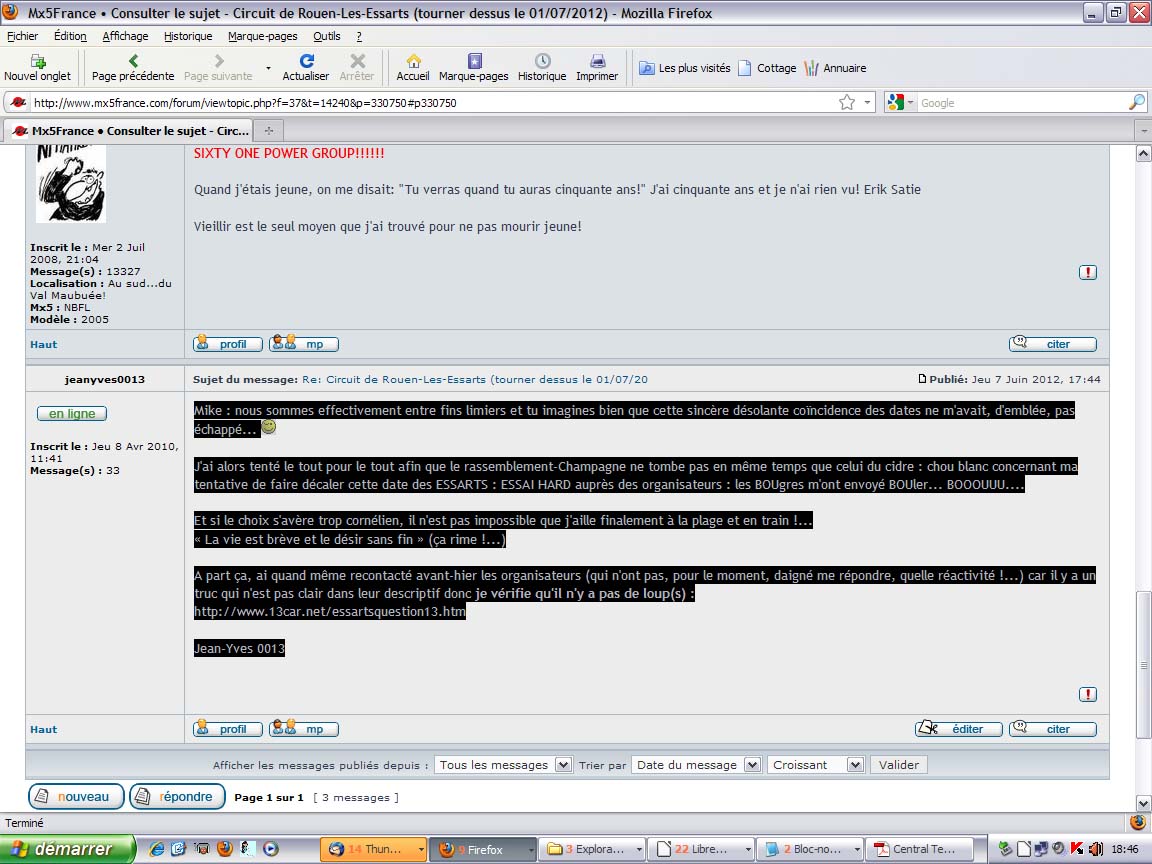The height and width of the screenshot is (864, 1152).
Task: Click citer on jeanyves0013's post
Action: click(1053, 729)
